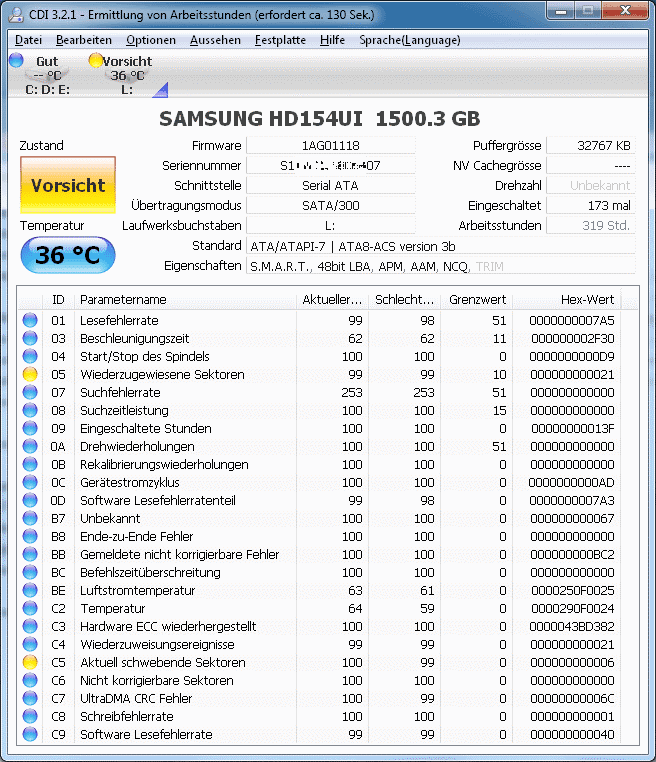The height and width of the screenshot is (762, 656).
Task: Open the Festplatte menu
Action: (x=280, y=40)
